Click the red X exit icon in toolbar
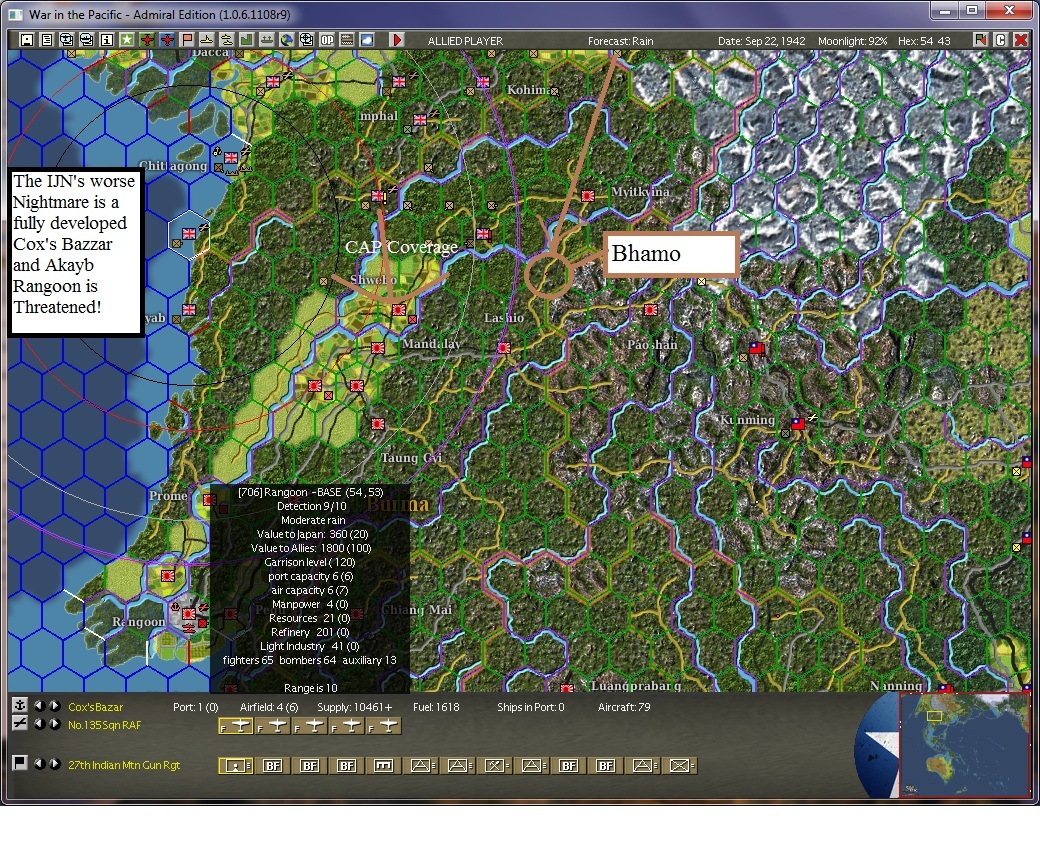This screenshot has width=1040, height=862. pyautogui.click(x=1021, y=40)
